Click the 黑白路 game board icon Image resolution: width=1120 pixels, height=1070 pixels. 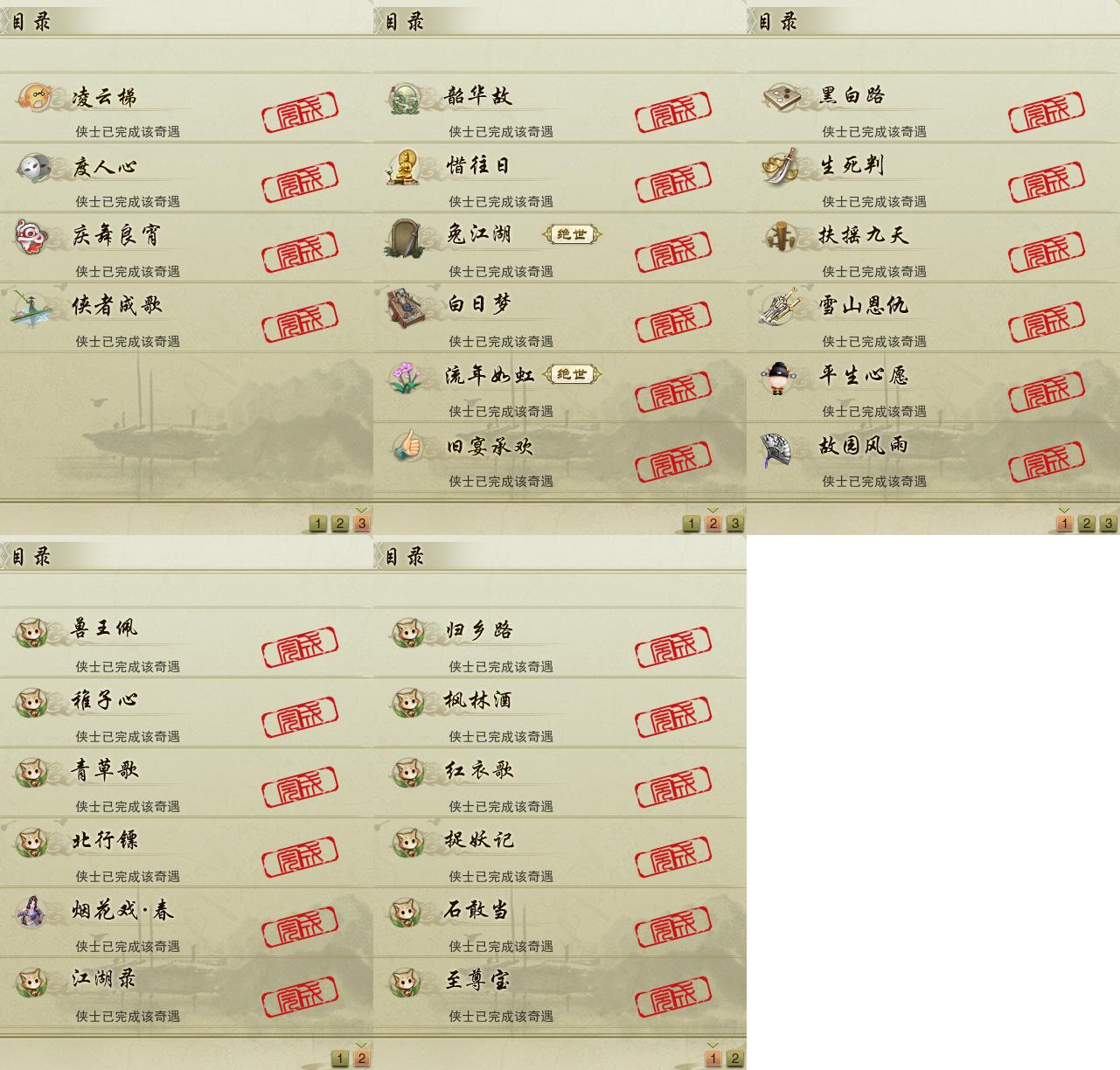coord(780,95)
